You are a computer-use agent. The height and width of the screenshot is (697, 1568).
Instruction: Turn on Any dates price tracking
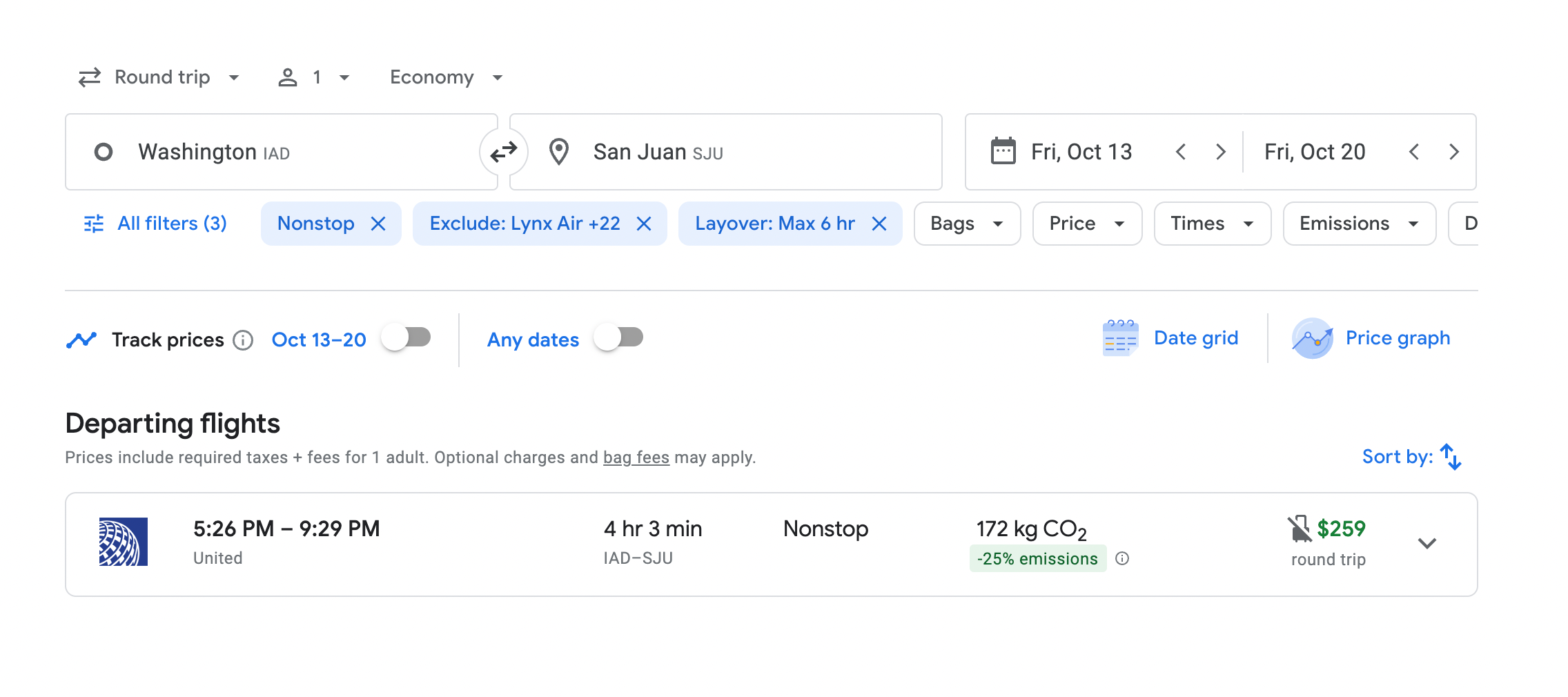coord(619,338)
